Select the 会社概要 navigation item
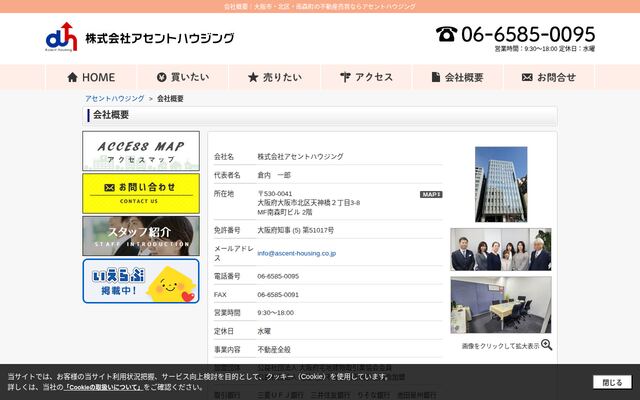640x400 pixels. click(x=458, y=77)
